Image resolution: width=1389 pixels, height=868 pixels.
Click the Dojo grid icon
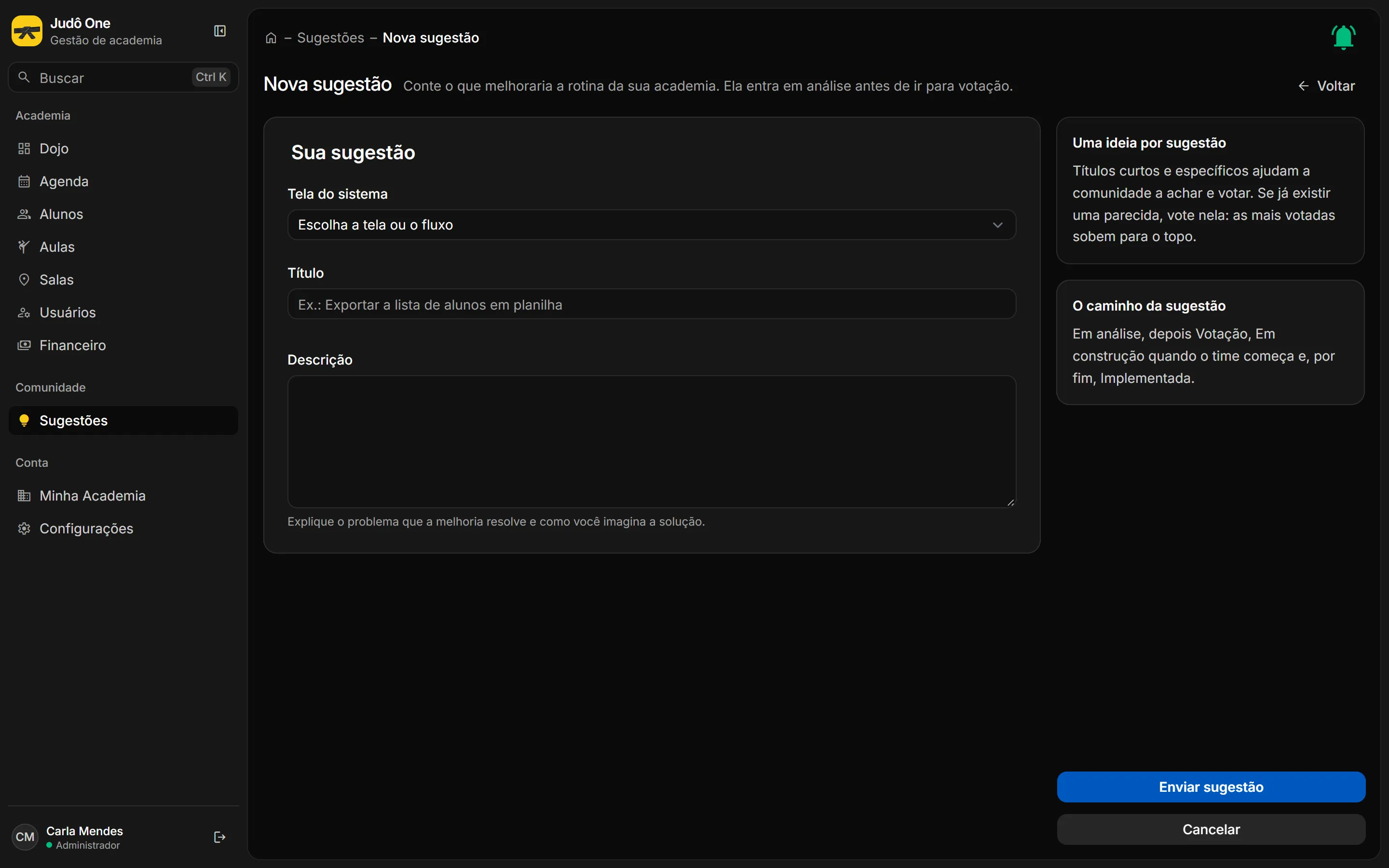pyautogui.click(x=24, y=149)
